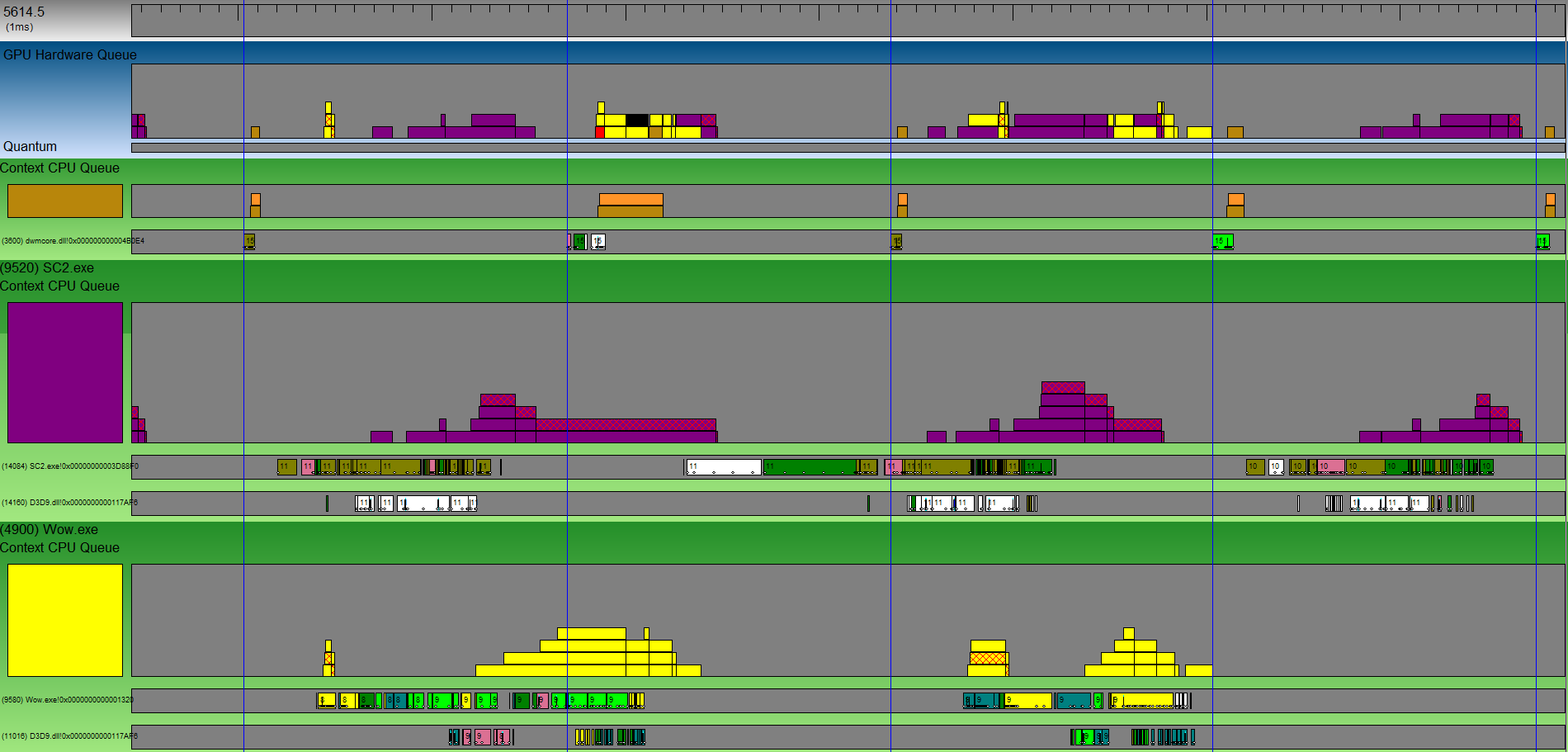The height and width of the screenshot is (752, 1568).
Task: Click the large white block in SC2.exe thread row
Action: [724, 467]
